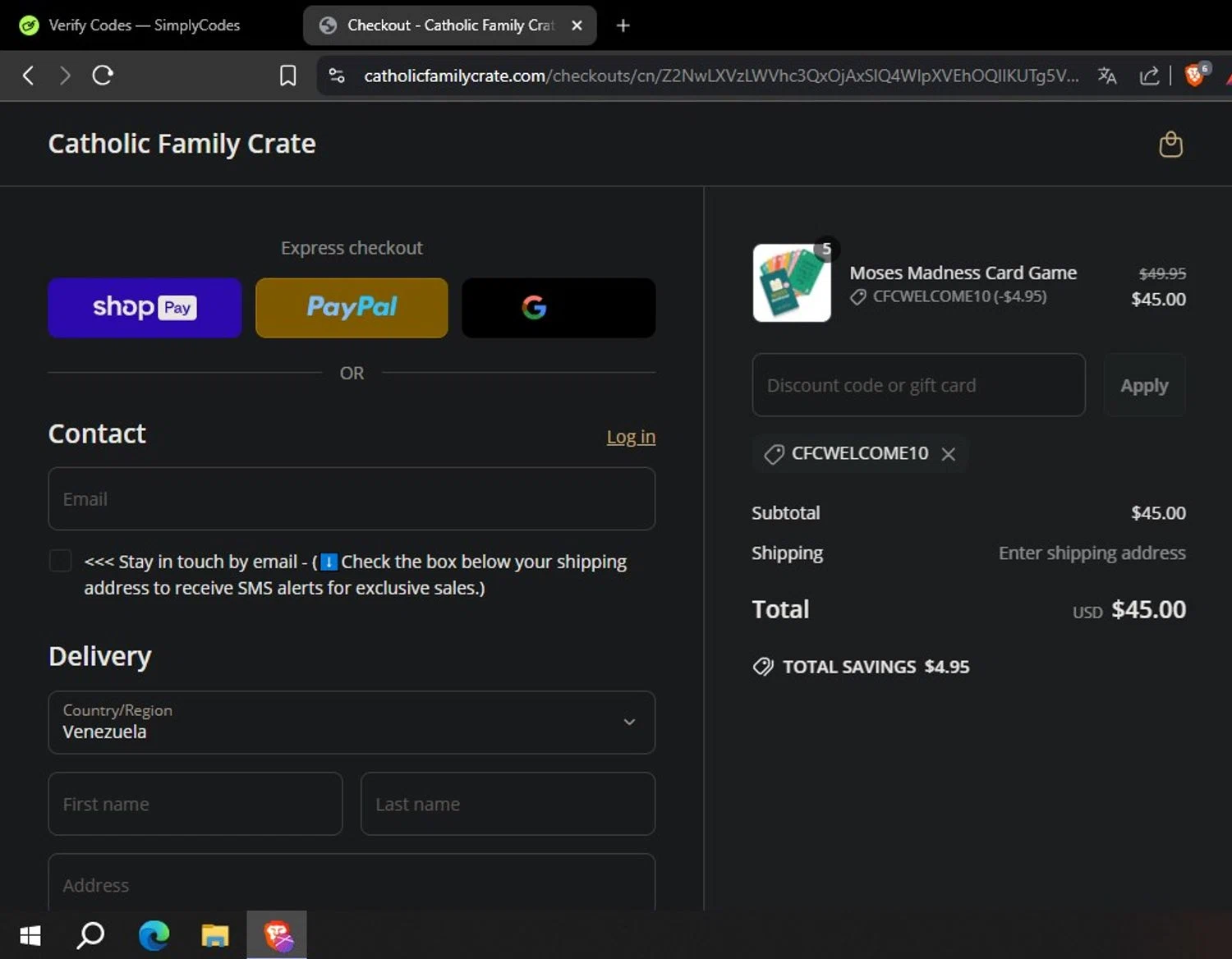This screenshot has height=959, width=1232.
Task: Click the Log in link
Action: coord(631,437)
